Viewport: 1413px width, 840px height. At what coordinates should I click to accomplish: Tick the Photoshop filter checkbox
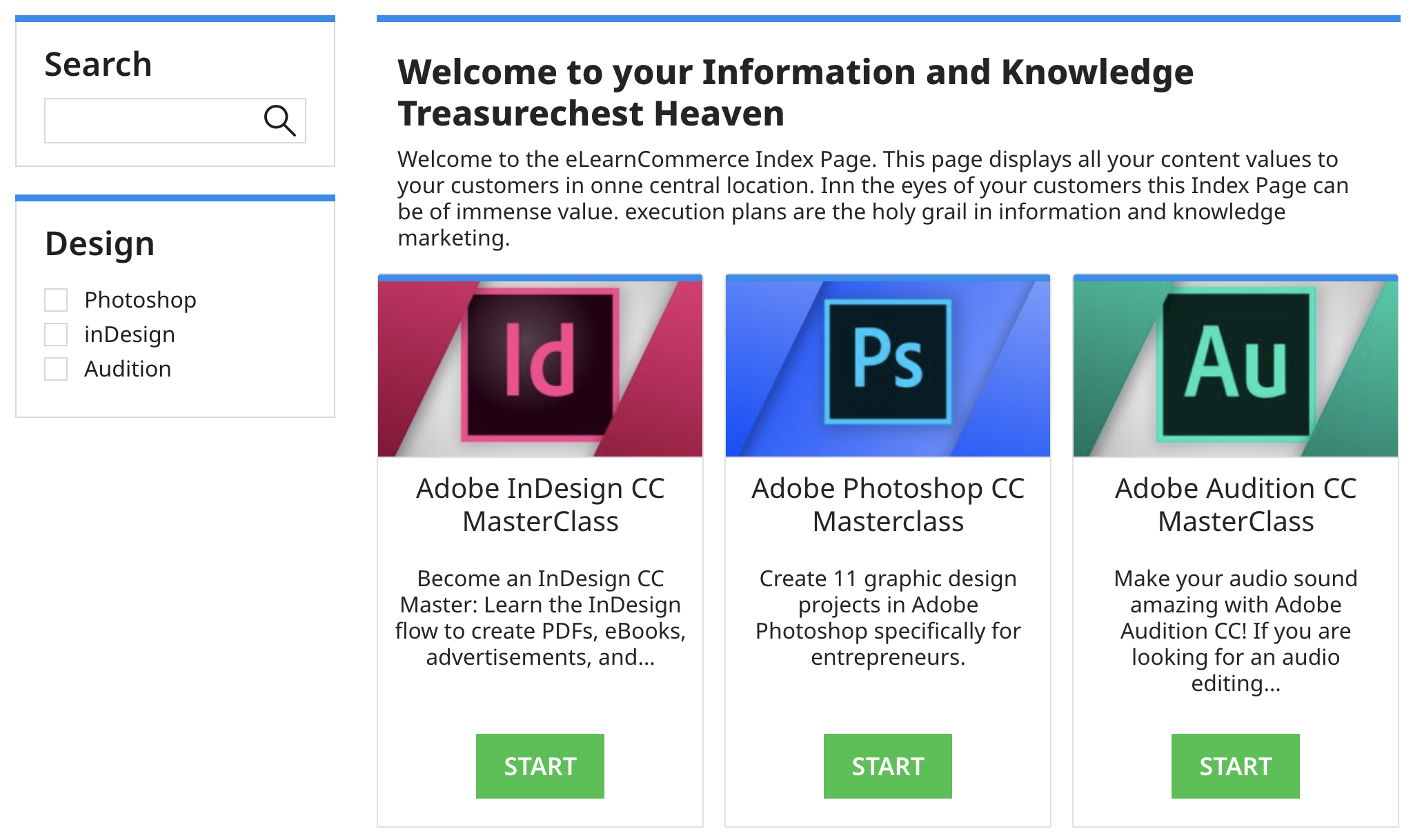tap(56, 300)
